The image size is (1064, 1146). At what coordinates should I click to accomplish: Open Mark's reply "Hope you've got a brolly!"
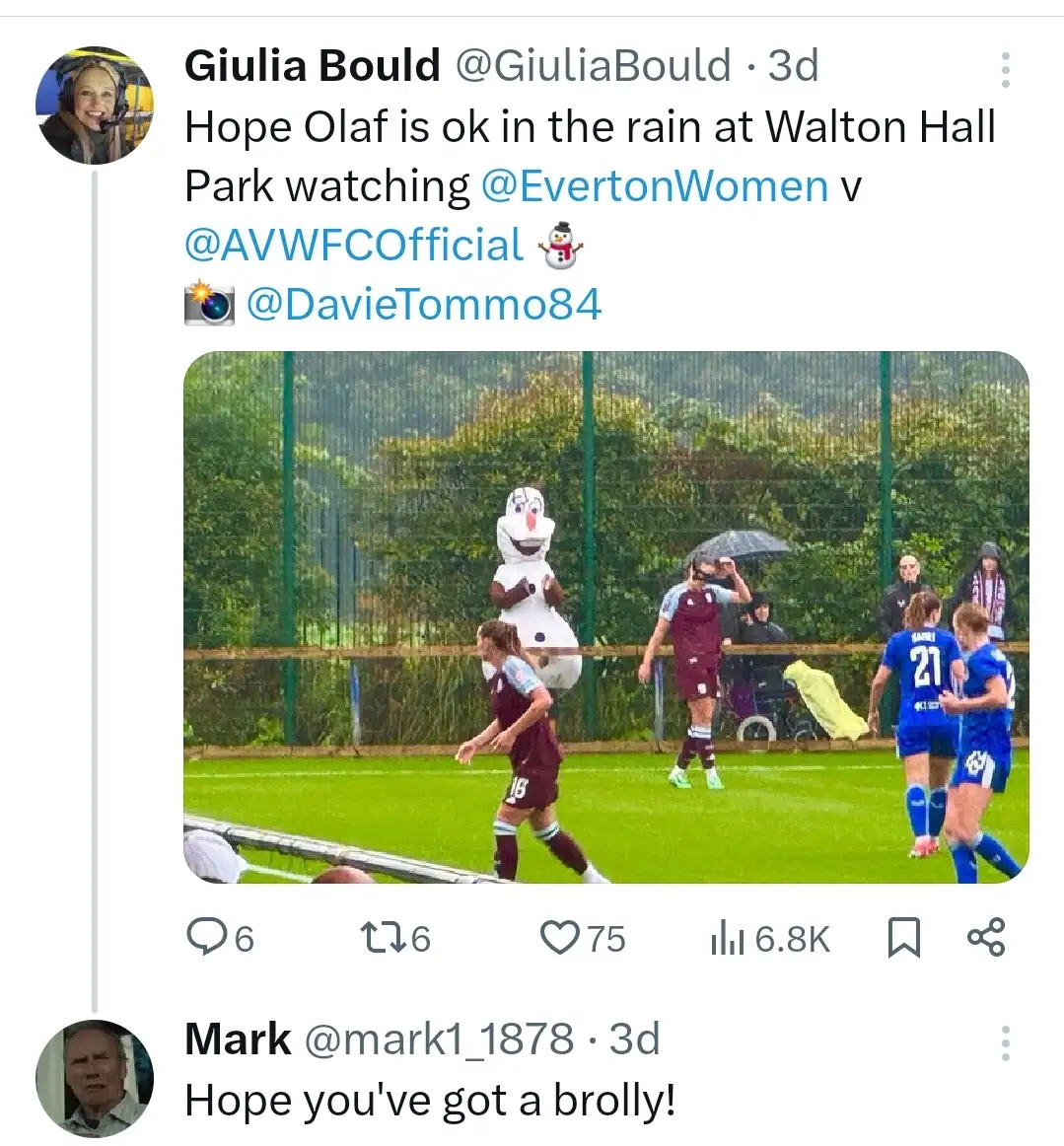[430, 1101]
